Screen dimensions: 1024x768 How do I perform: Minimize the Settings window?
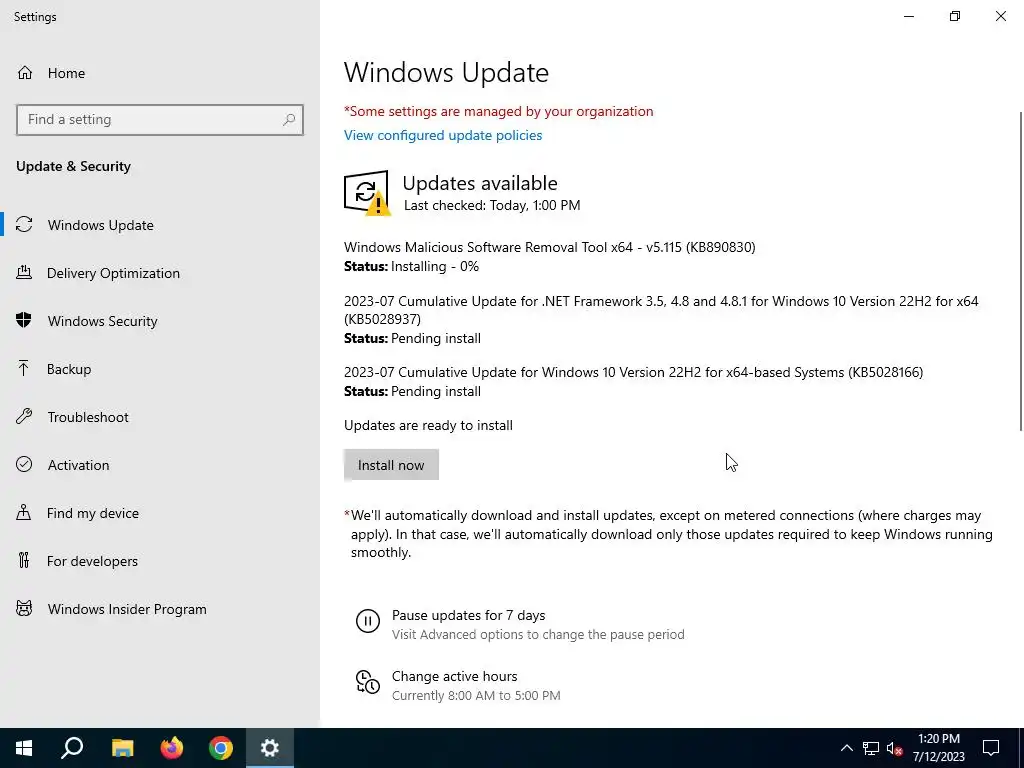coord(909,16)
